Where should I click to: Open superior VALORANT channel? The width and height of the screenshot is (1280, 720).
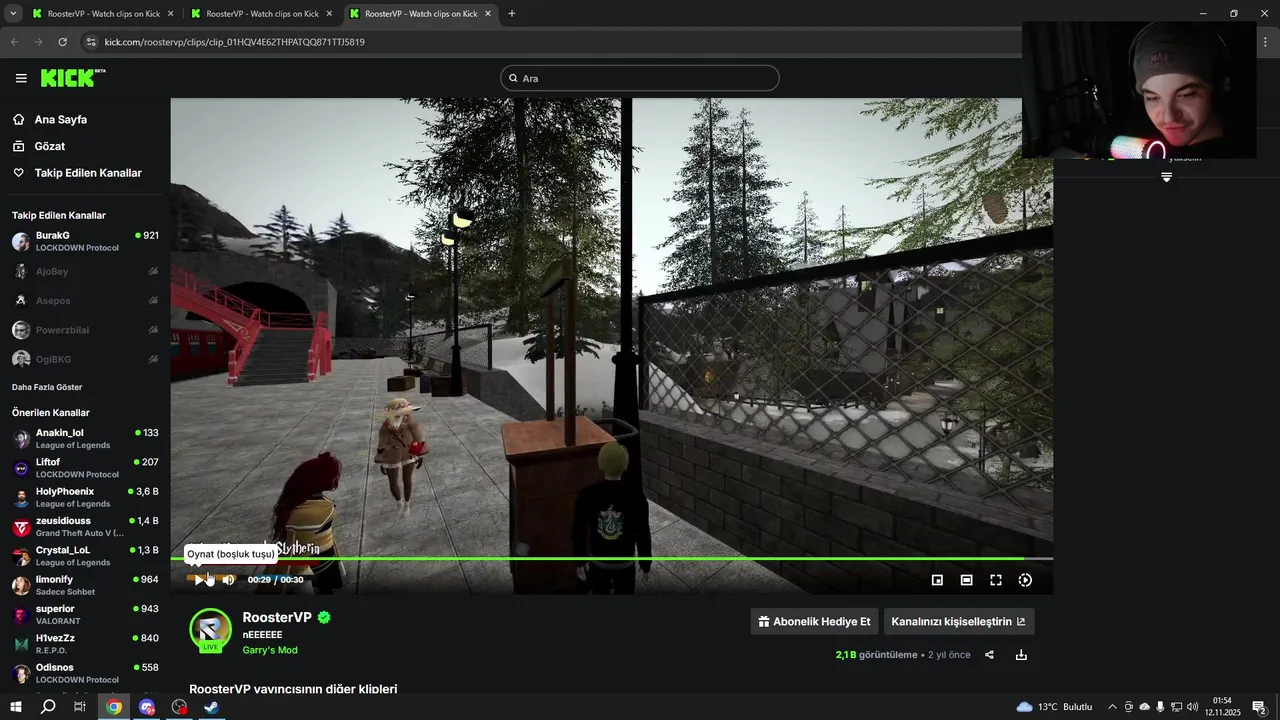[x=85, y=614]
